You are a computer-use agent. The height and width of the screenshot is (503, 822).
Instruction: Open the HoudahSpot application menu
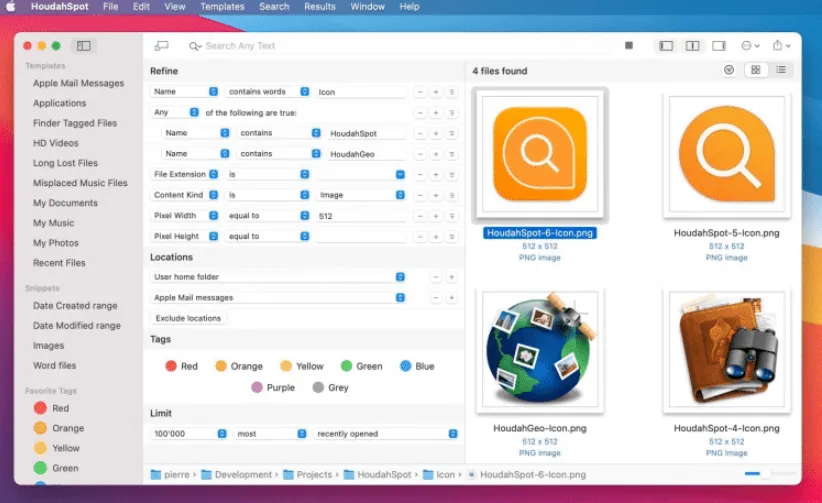click(60, 7)
